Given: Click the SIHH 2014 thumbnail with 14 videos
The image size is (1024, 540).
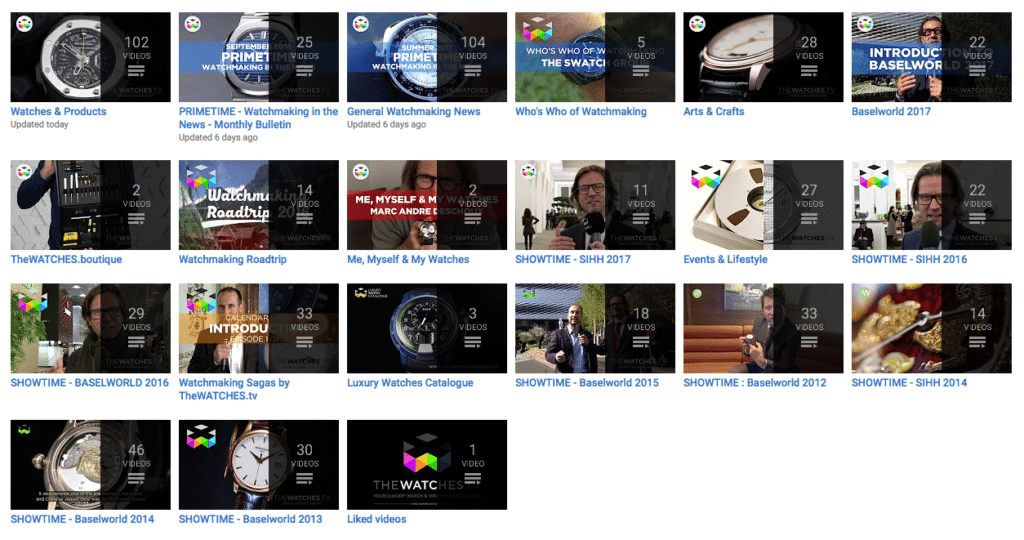Looking at the screenshot, I should [x=931, y=328].
